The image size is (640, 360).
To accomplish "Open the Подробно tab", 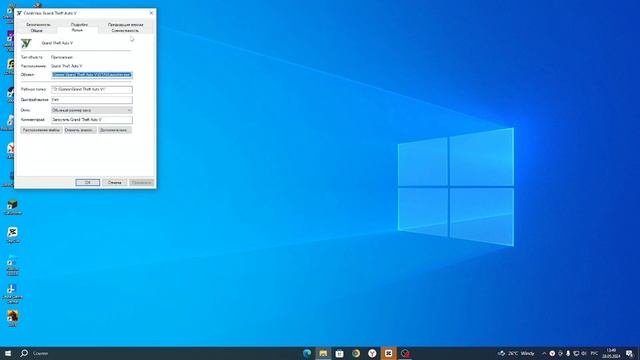I will (x=79, y=24).
